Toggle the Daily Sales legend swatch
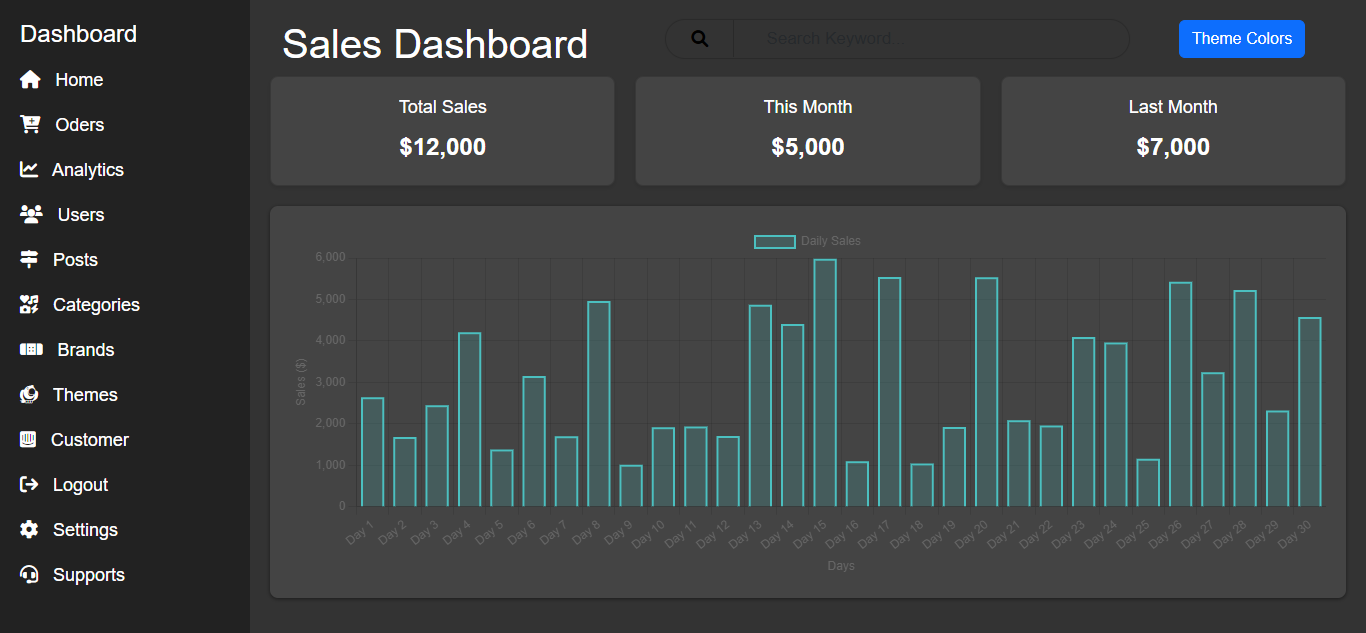 (x=774, y=241)
